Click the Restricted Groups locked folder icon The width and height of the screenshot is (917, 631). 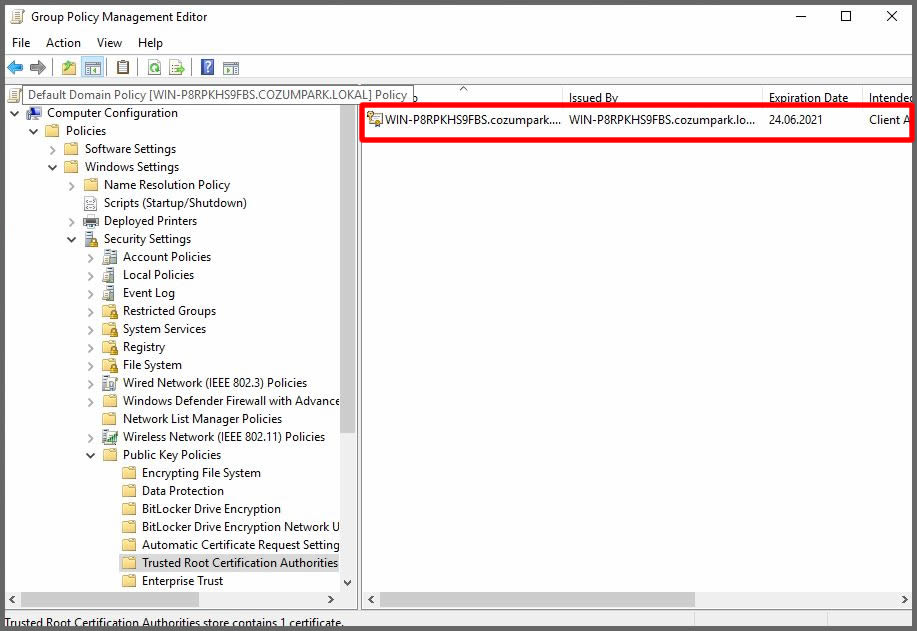pos(109,311)
